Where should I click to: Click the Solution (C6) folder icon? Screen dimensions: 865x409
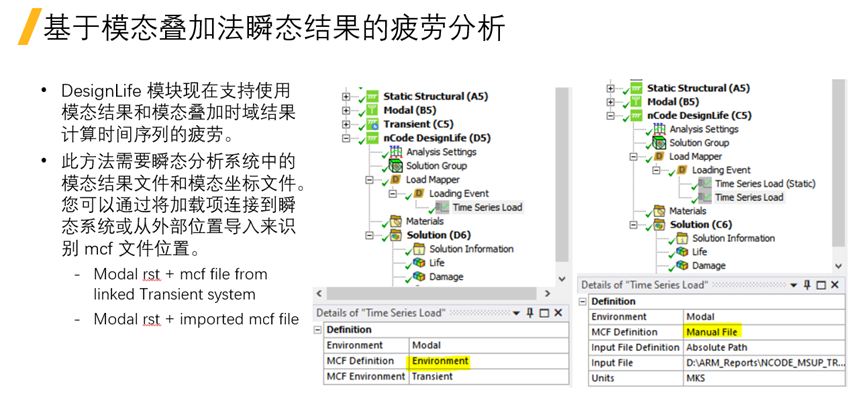click(659, 225)
